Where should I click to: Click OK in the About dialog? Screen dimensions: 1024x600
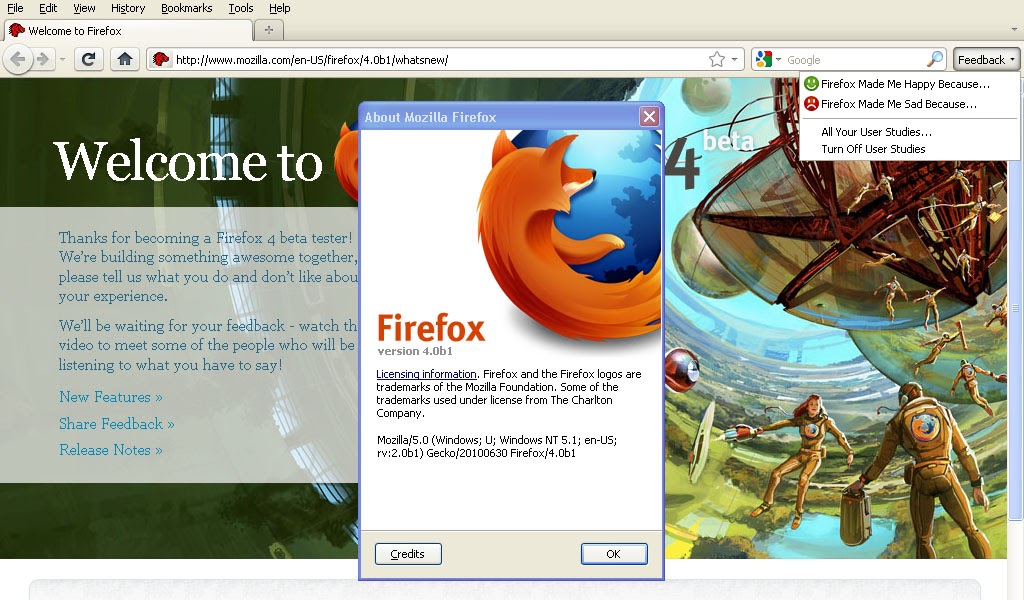point(614,554)
